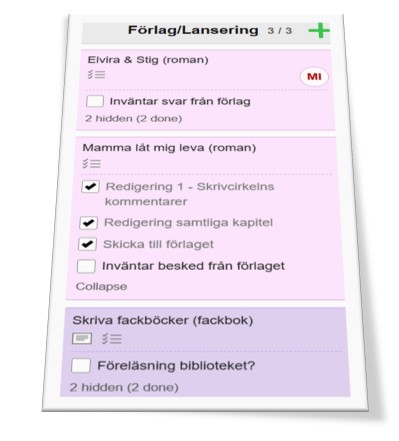
Task: Open the Elvira & Stig (roman) card title
Action: pyautogui.click(x=148, y=60)
